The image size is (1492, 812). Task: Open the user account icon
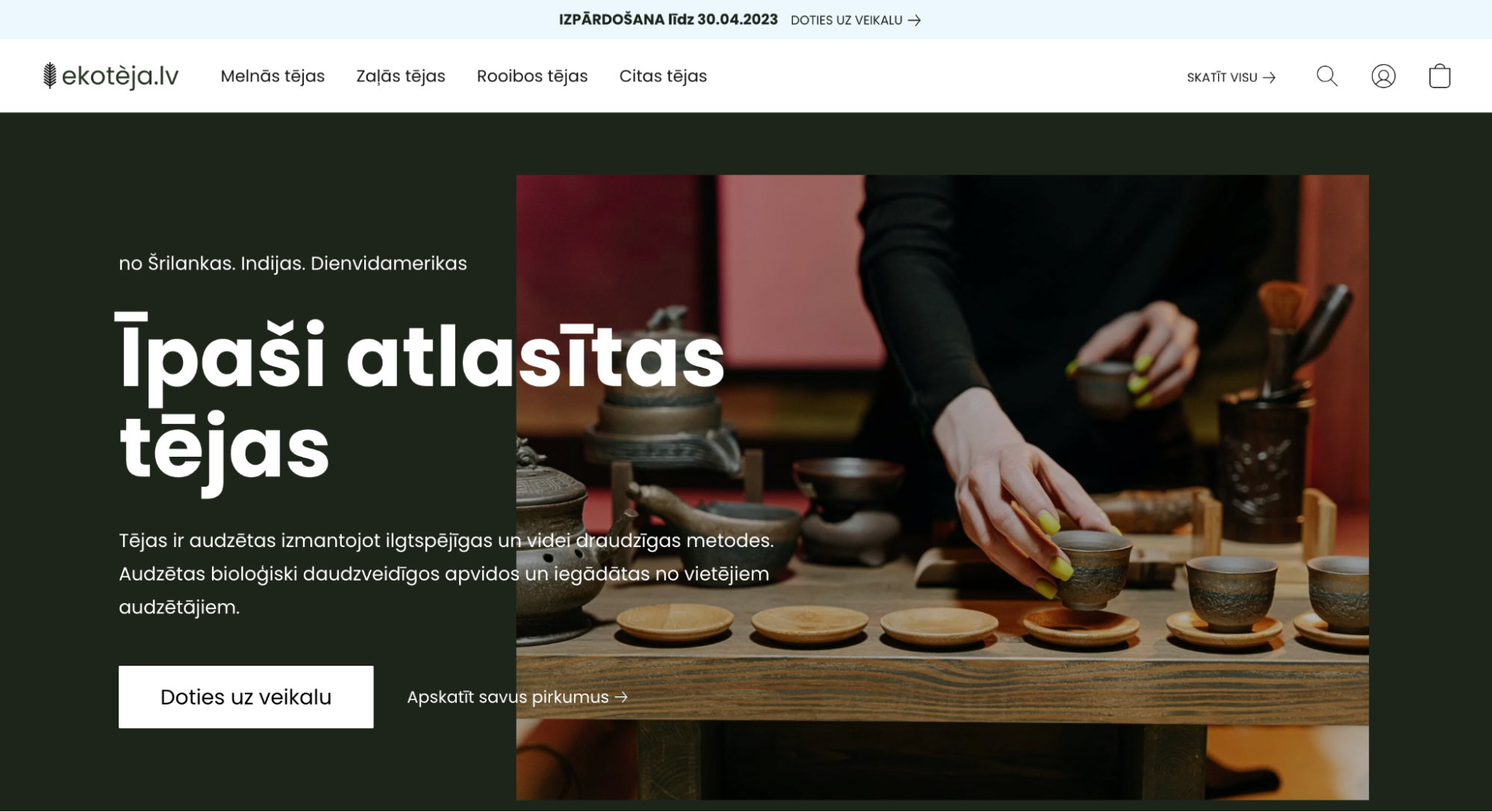(1383, 75)
